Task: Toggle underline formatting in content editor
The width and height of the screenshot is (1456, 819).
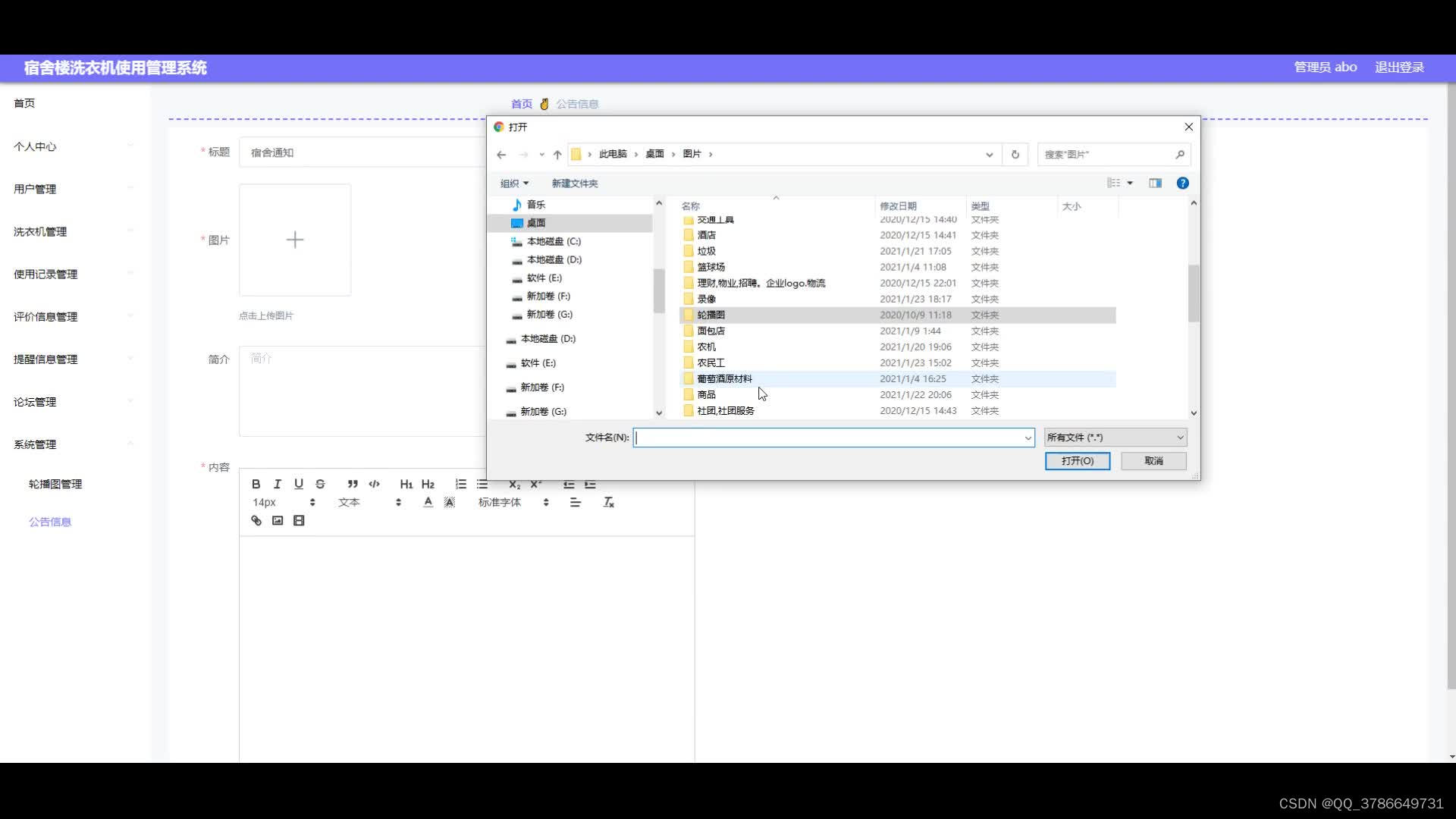Action: tap(299, 484)
